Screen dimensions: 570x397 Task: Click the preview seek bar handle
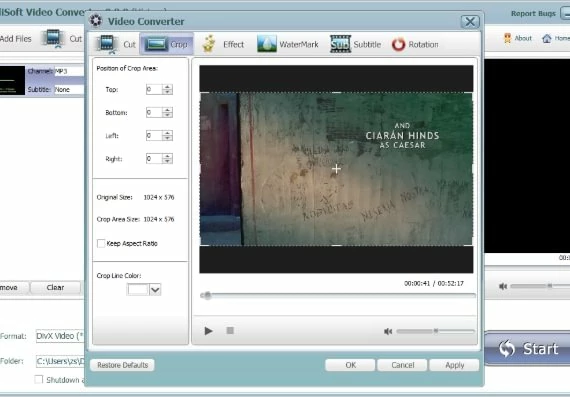coord(207,295)
